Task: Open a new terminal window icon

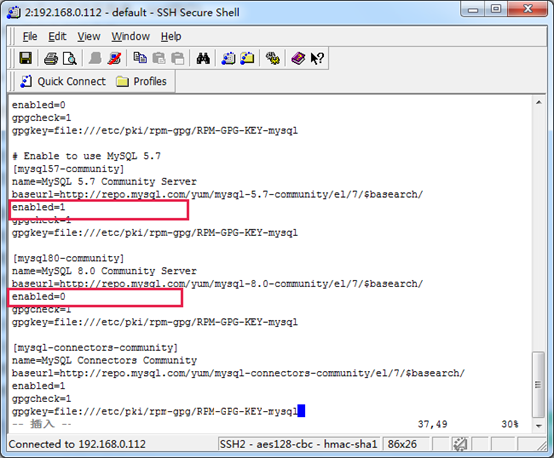Action: 228,58
